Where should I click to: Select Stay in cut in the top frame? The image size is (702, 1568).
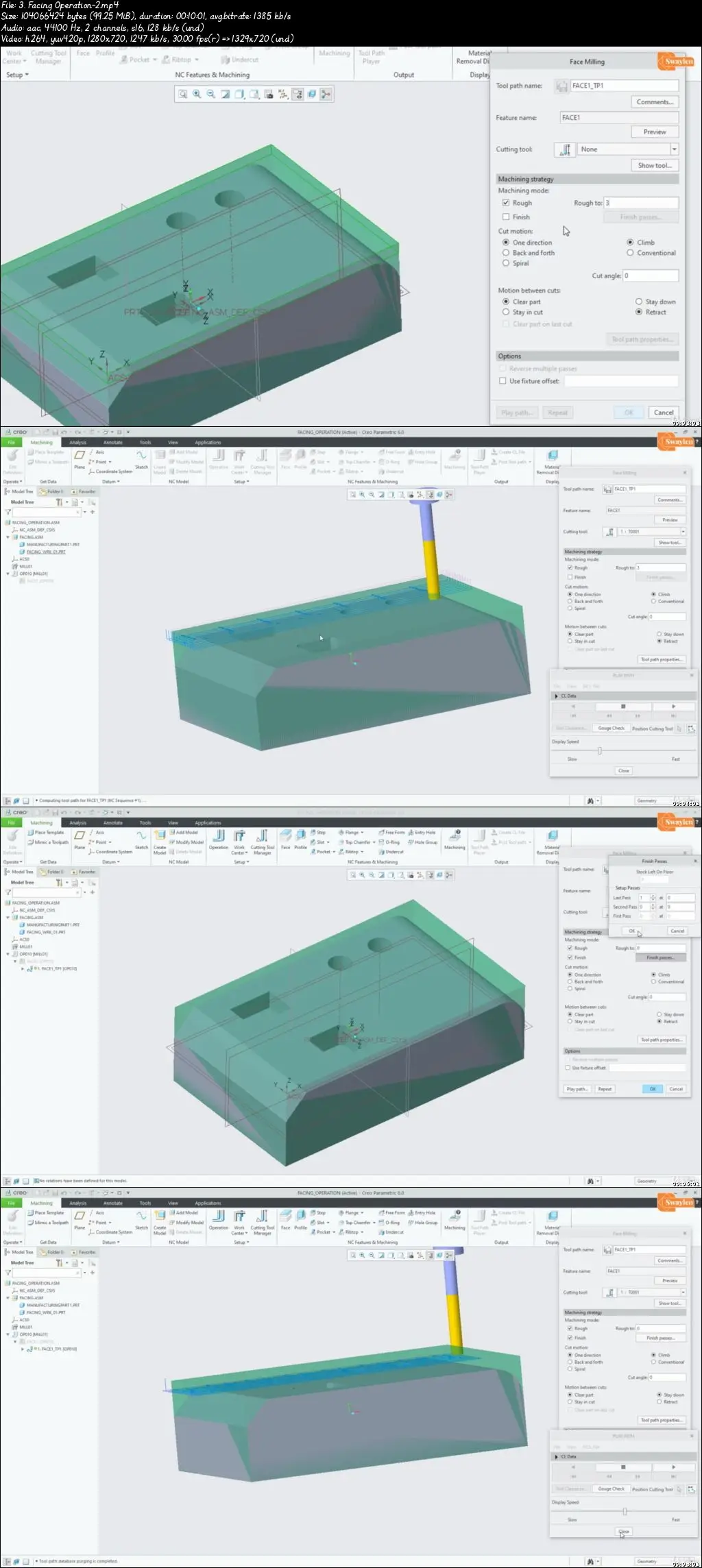506,312
